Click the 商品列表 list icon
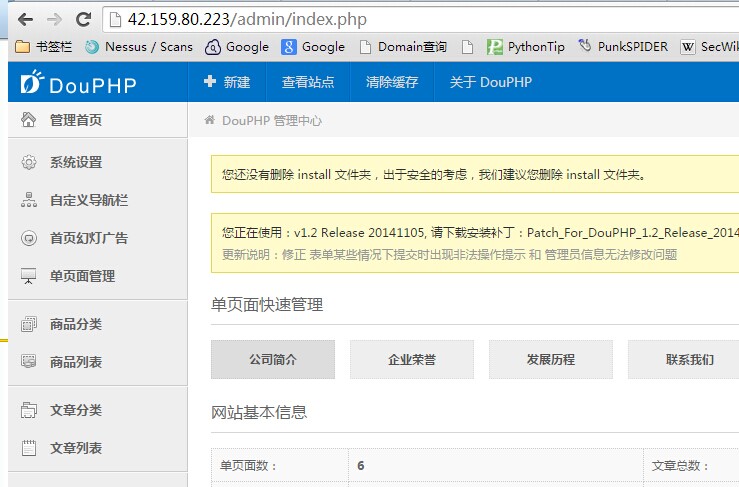 (29, 362)
